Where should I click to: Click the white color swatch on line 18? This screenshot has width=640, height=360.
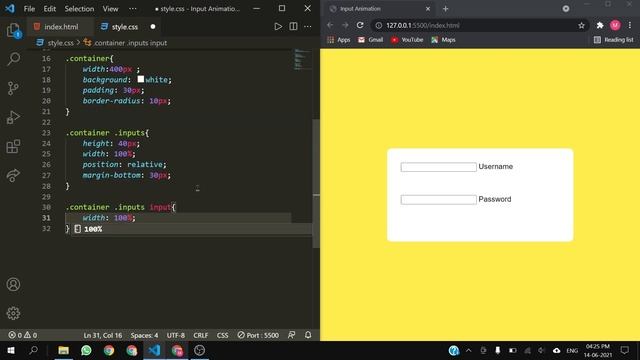click(x=141, y=79)
